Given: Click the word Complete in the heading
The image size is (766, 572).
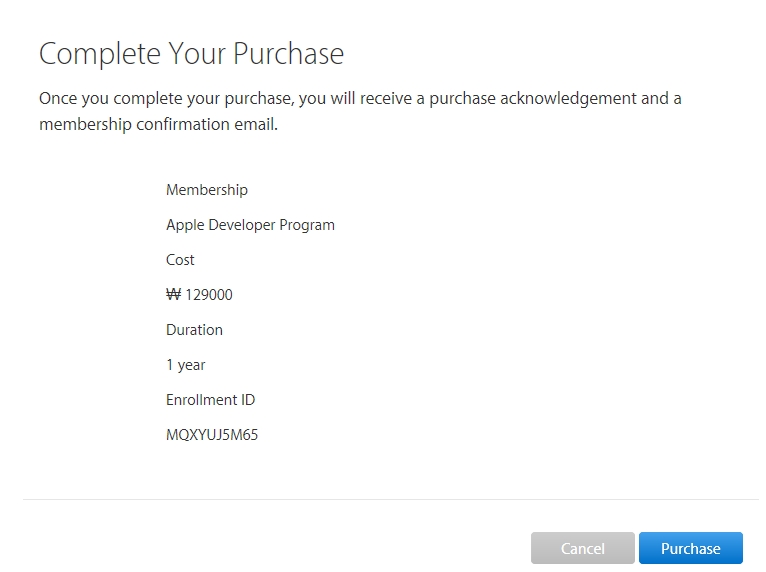Looking at the screenshot, I should [x=100, y=54].
